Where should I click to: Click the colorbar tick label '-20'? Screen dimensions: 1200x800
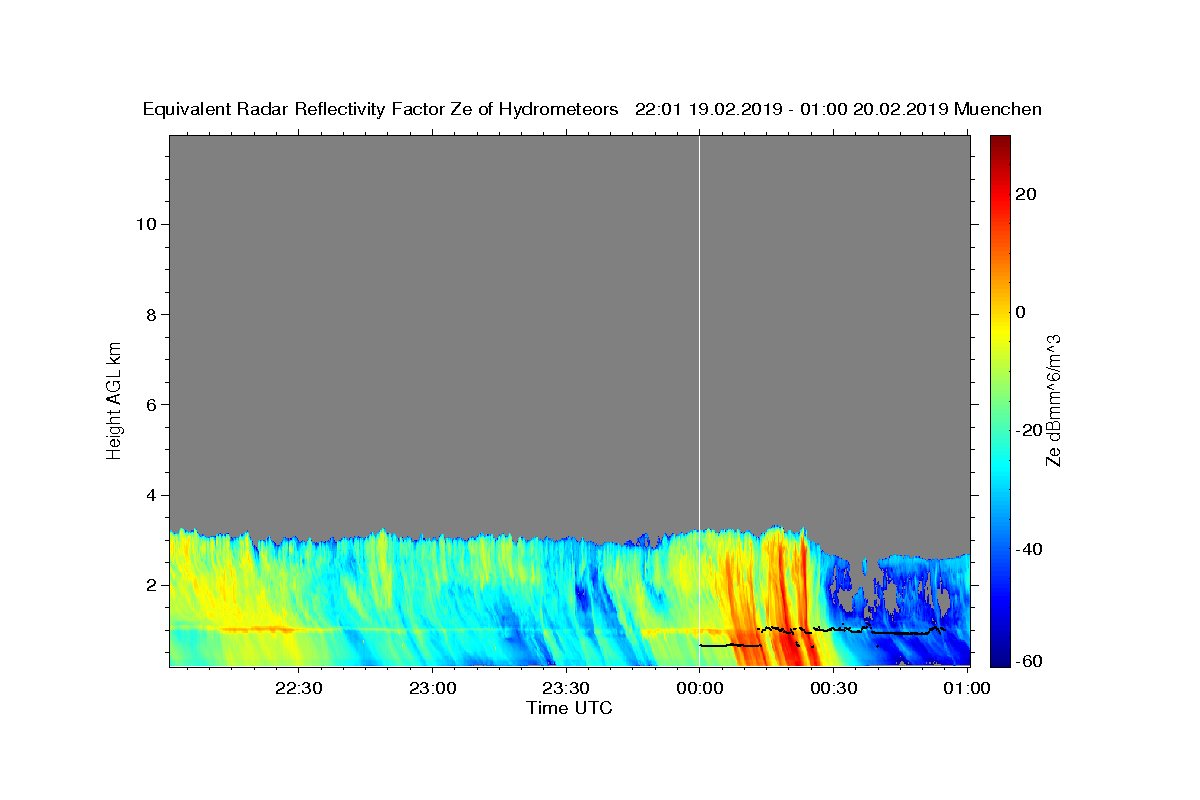click(x=1027, y=430)
